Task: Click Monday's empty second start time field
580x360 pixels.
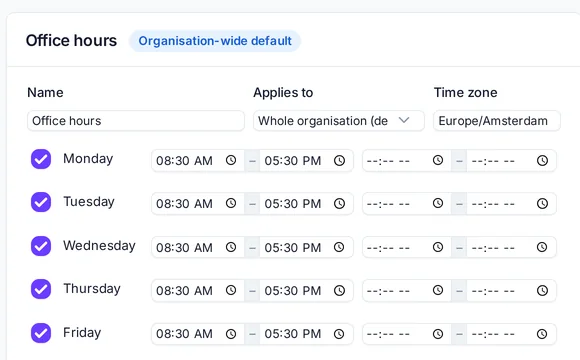Action: click(x=407, y=161)
